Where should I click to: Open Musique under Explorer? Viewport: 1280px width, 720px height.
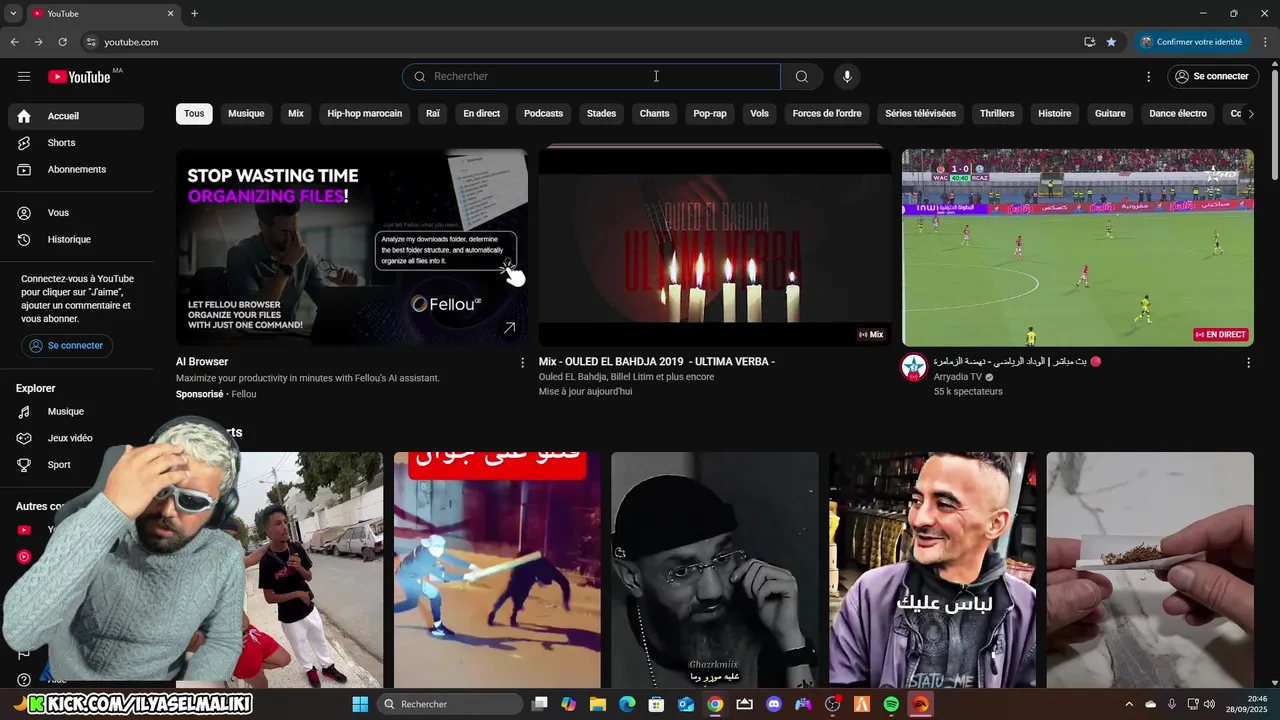[x=76, y=411]
